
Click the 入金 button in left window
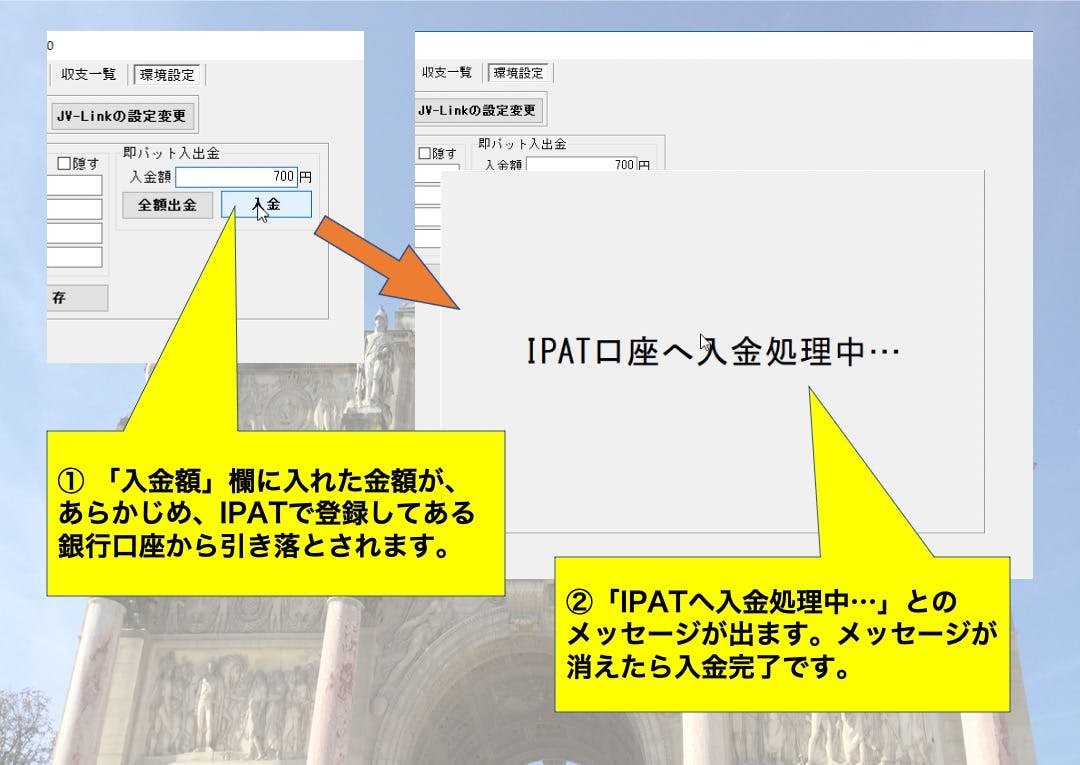(x=266, y=205)
